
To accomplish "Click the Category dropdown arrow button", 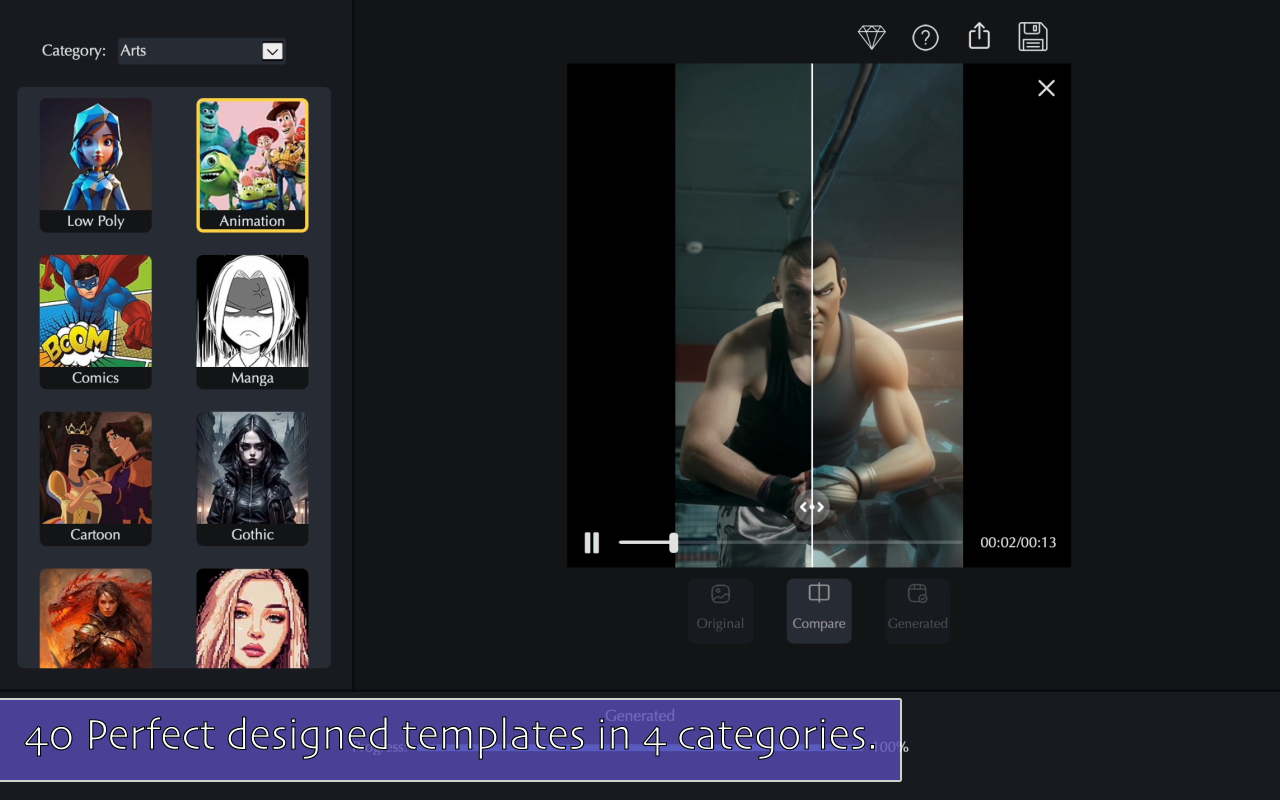I will point(272,51).
